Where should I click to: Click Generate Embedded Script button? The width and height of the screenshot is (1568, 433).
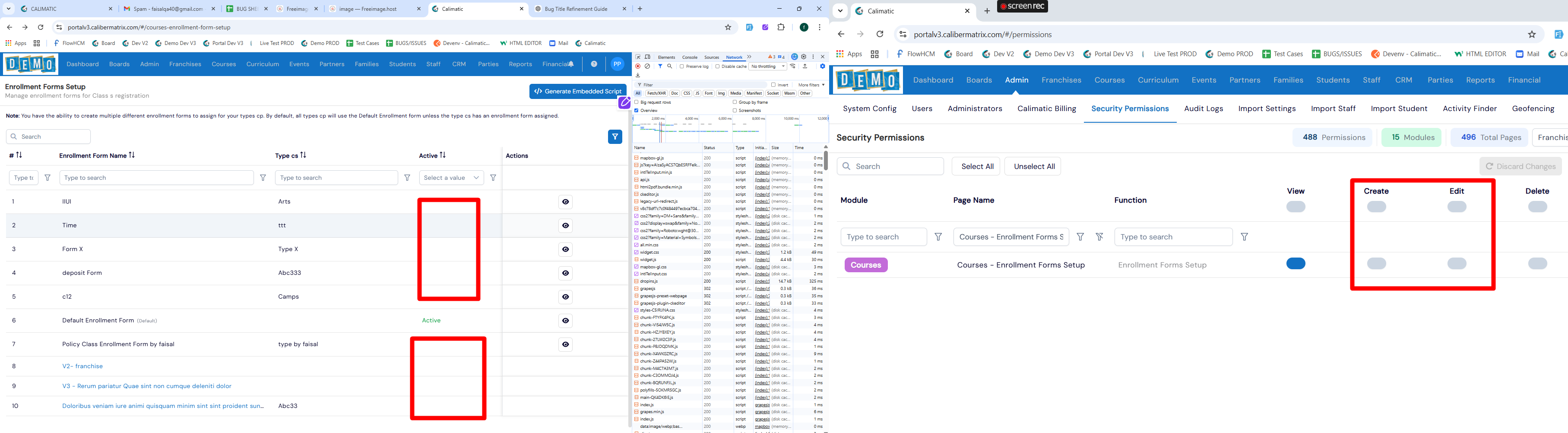[x=578, y=91]
